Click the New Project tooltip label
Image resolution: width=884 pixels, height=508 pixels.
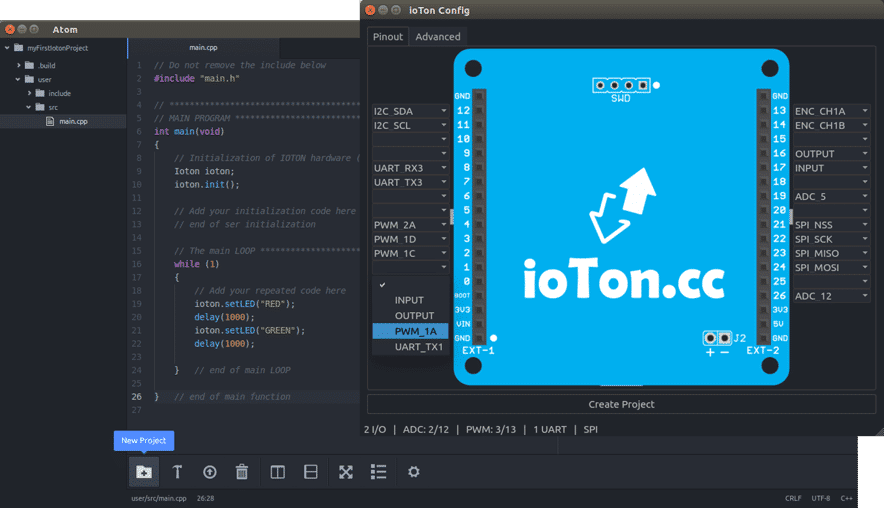(144, 440)
